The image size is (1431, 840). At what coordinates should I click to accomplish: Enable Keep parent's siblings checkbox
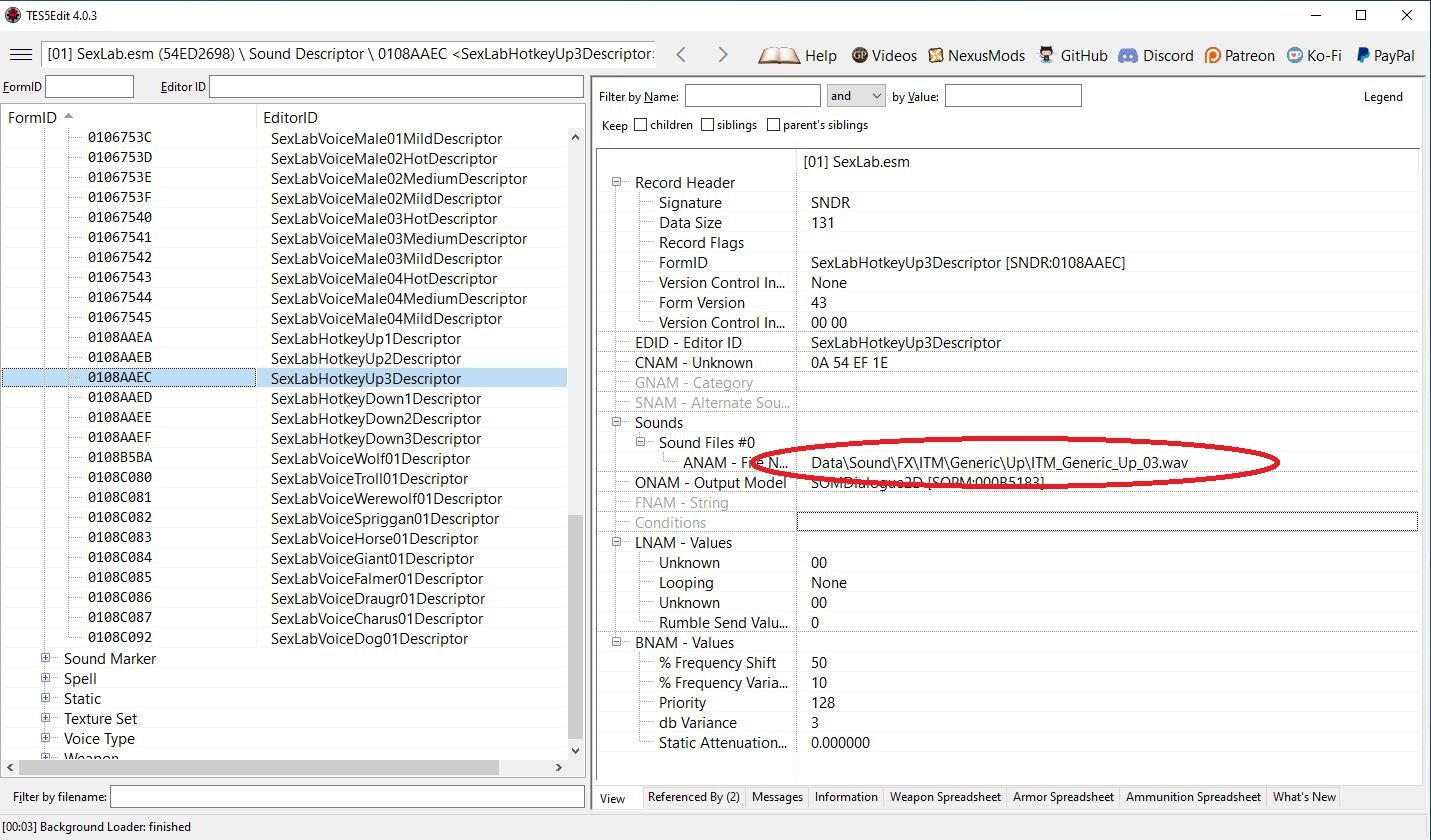point(773,125)
